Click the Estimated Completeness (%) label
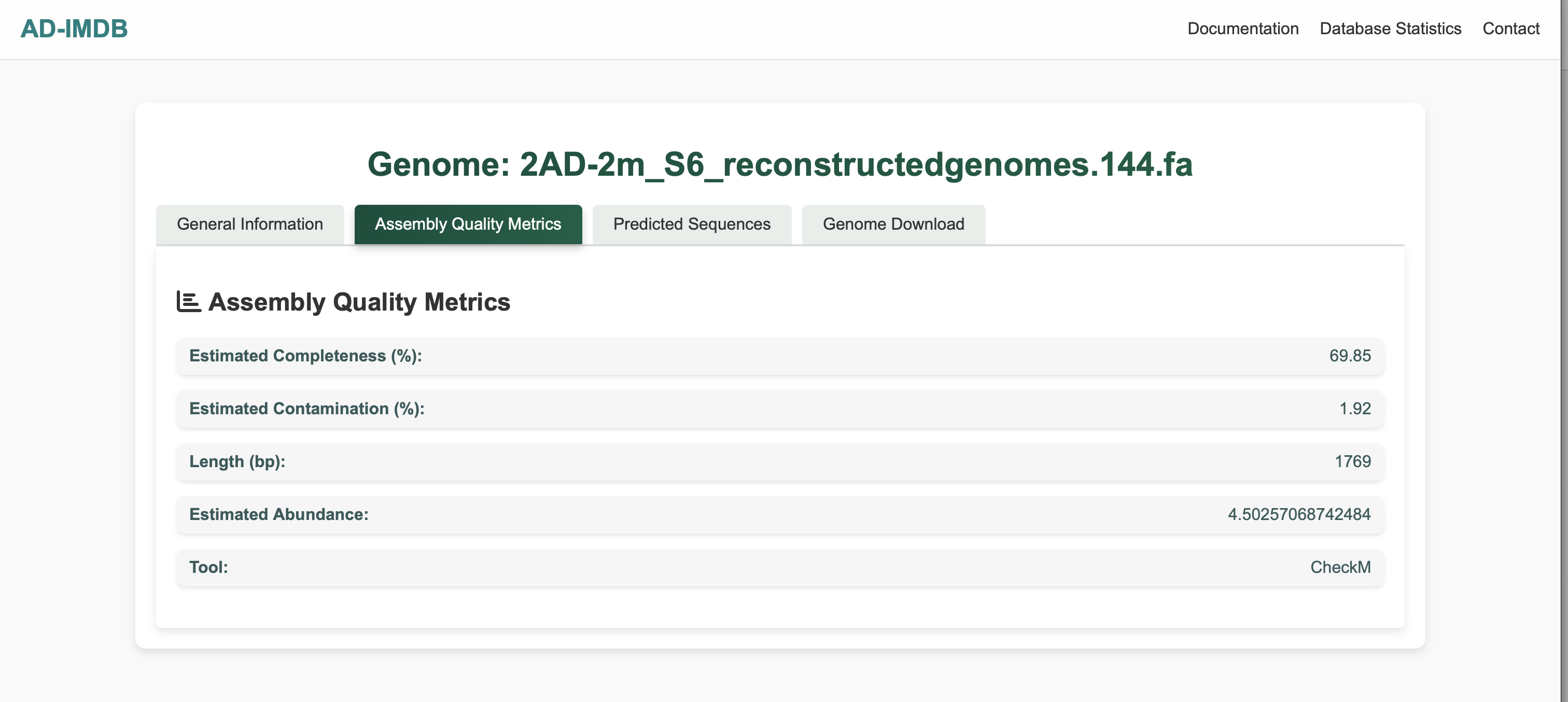 pyautogui.click(x=305, y=356)
